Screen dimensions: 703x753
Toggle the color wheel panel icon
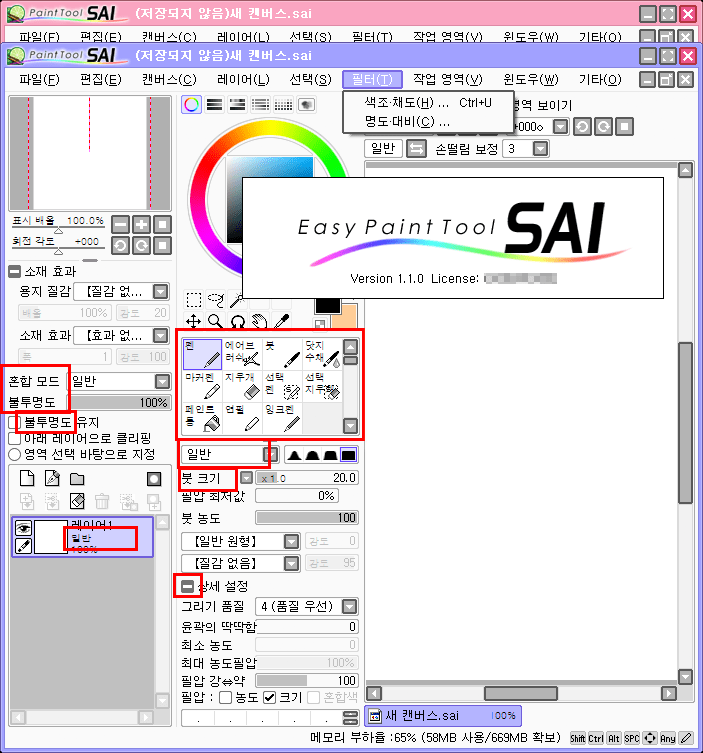coord(192,105)
